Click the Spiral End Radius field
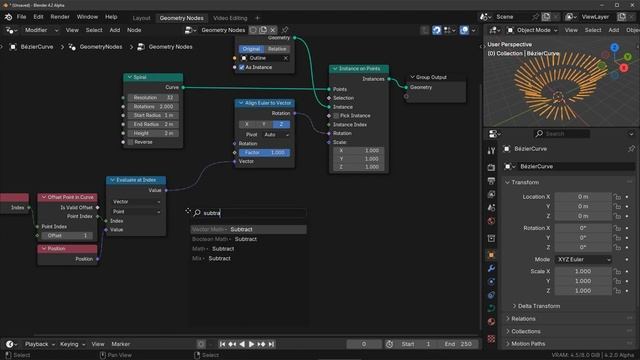The height and width of the screenshot is (360, 640). point(153,124)
